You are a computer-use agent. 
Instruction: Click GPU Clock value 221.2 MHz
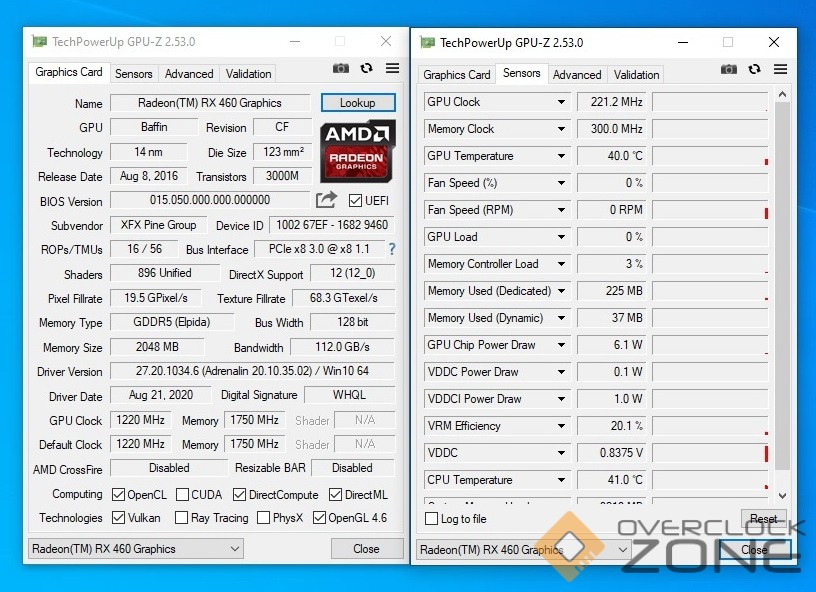pyautogui.click(x=611, y=102)
